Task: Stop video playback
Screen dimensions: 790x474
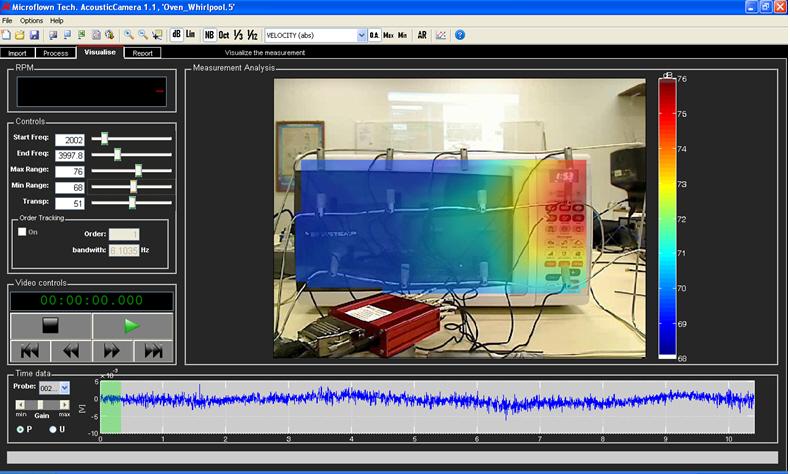Action: click(51, 326)
